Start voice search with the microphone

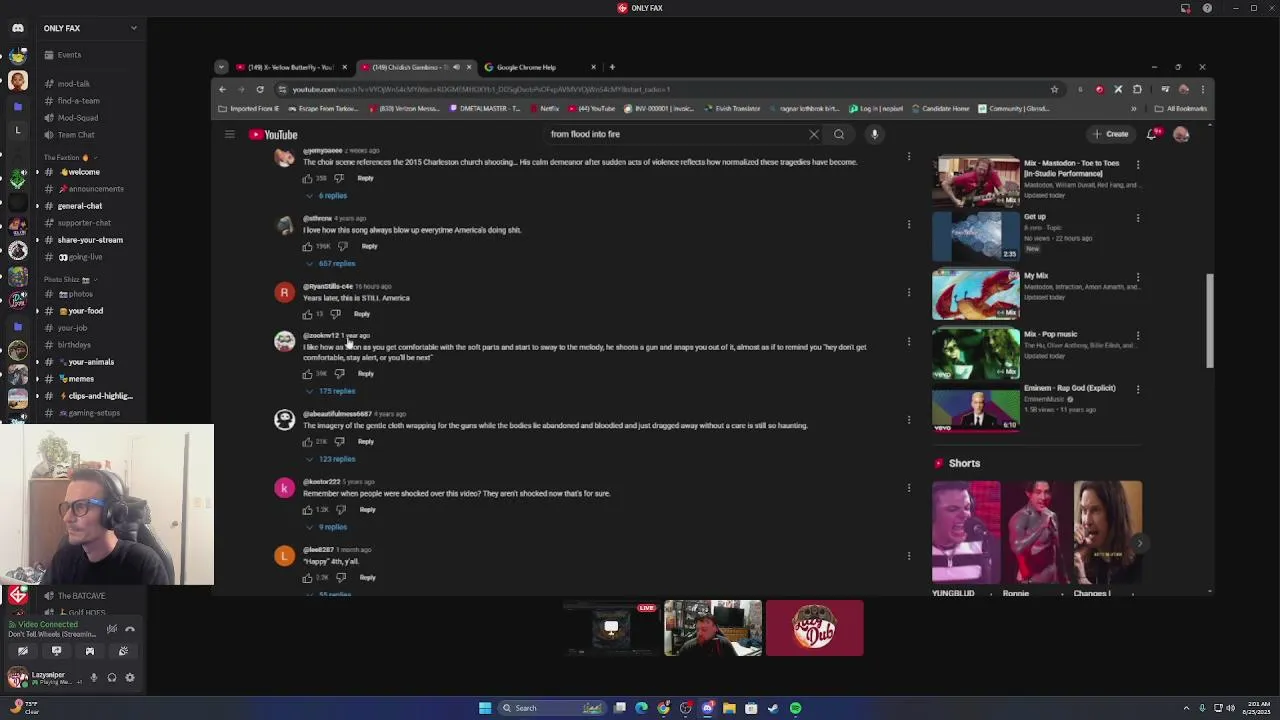tap(874, 134)
